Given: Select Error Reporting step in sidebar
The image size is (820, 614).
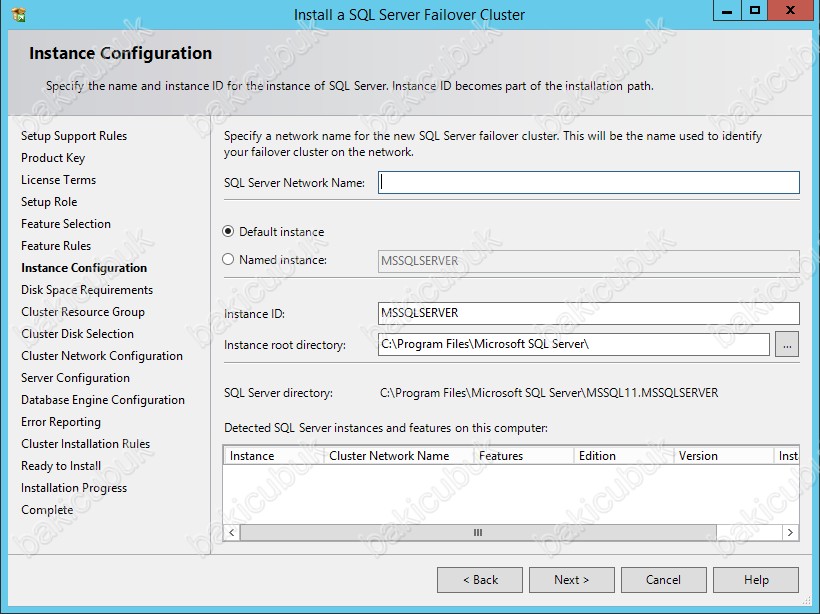Looking at the screenshot, I should [61, 422].
